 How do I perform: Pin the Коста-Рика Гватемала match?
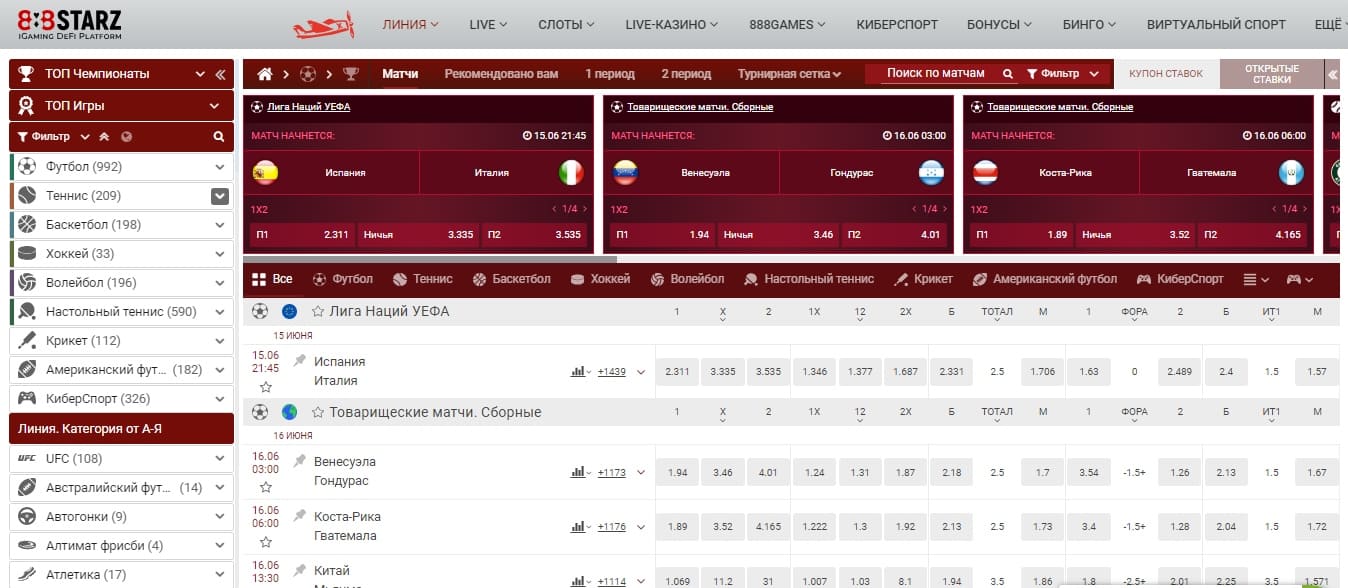[299, 515]
